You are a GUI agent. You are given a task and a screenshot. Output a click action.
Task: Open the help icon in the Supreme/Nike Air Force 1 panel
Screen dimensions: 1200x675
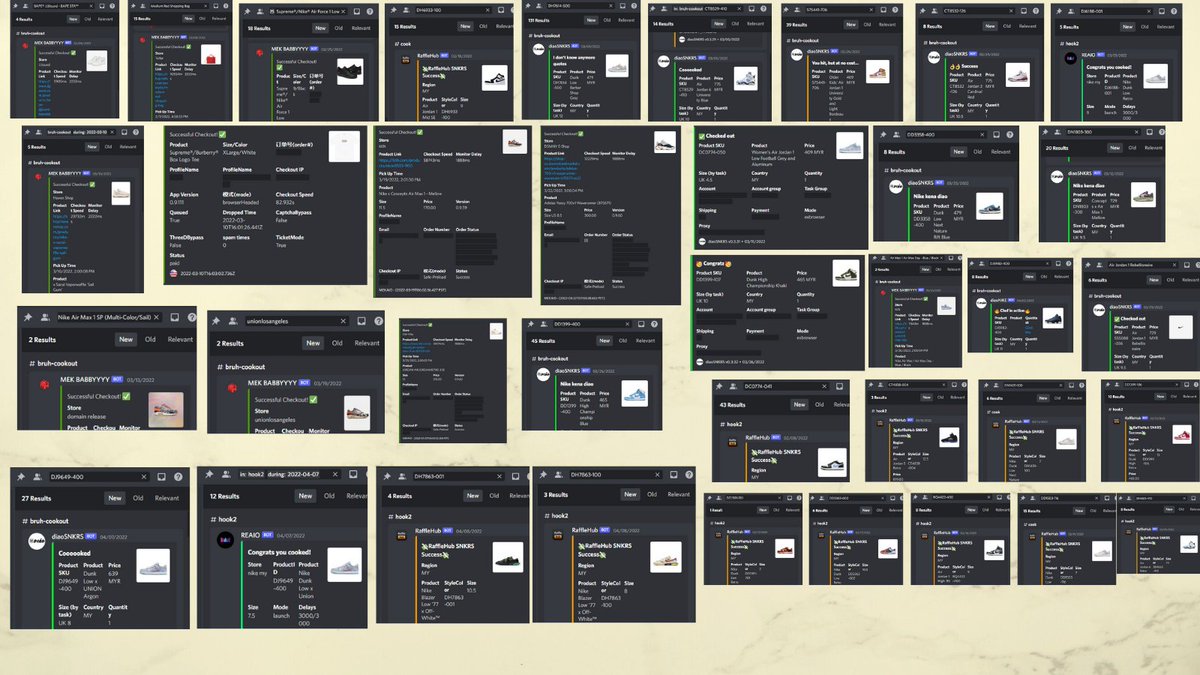(370, 11)
